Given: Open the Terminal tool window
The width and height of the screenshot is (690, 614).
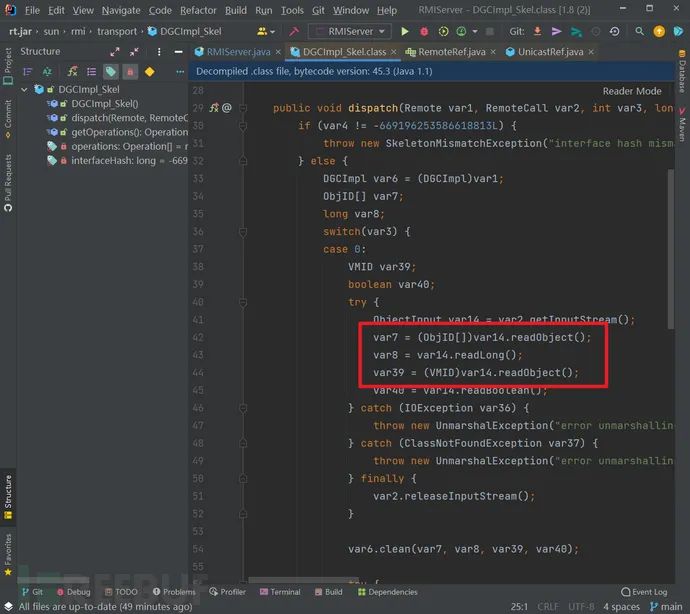Looking at the screenshot, I should pyautogui.click(x=280, y=592).
